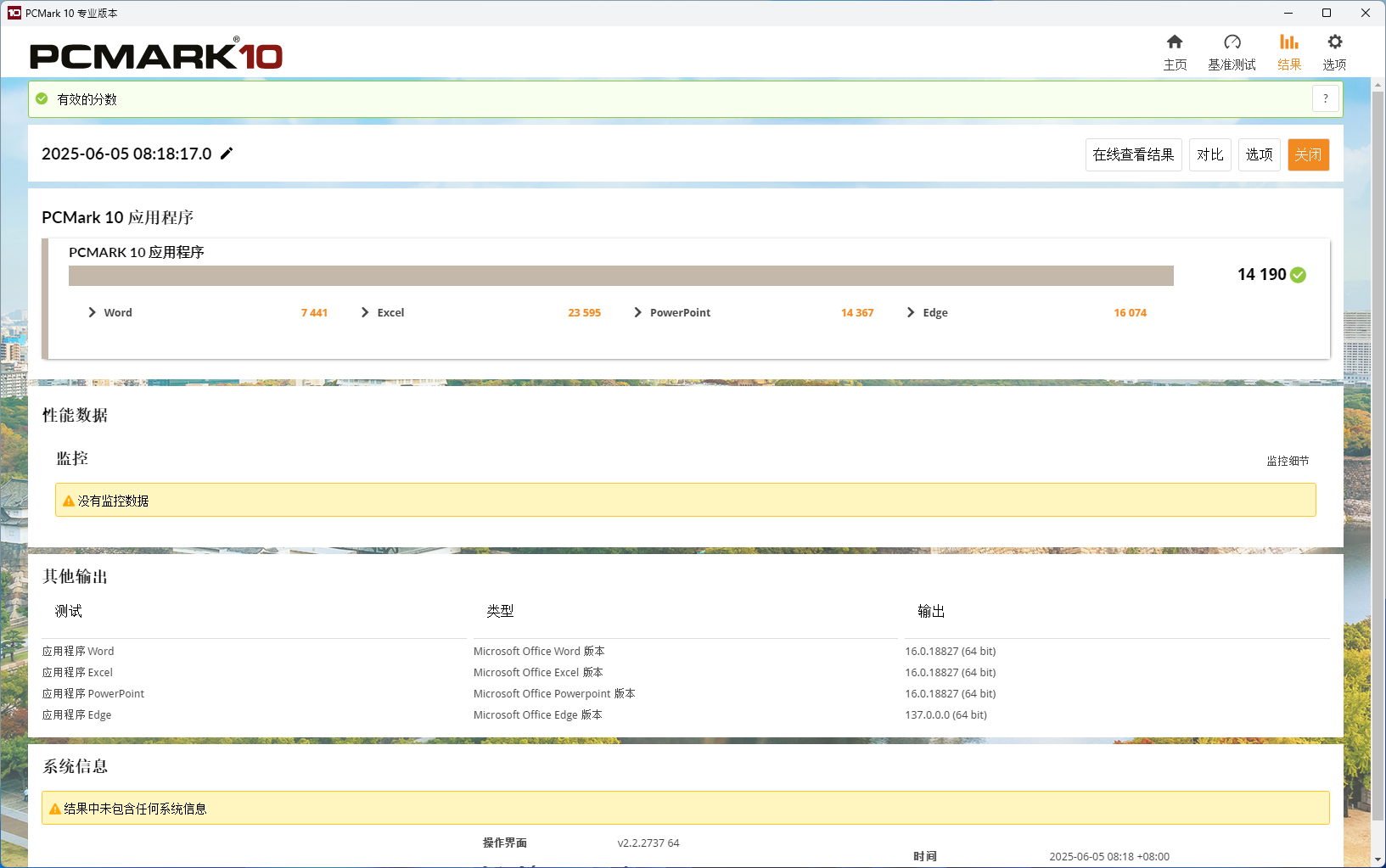Click the warning icon next to 没有监控数据

tap(69, 501)
